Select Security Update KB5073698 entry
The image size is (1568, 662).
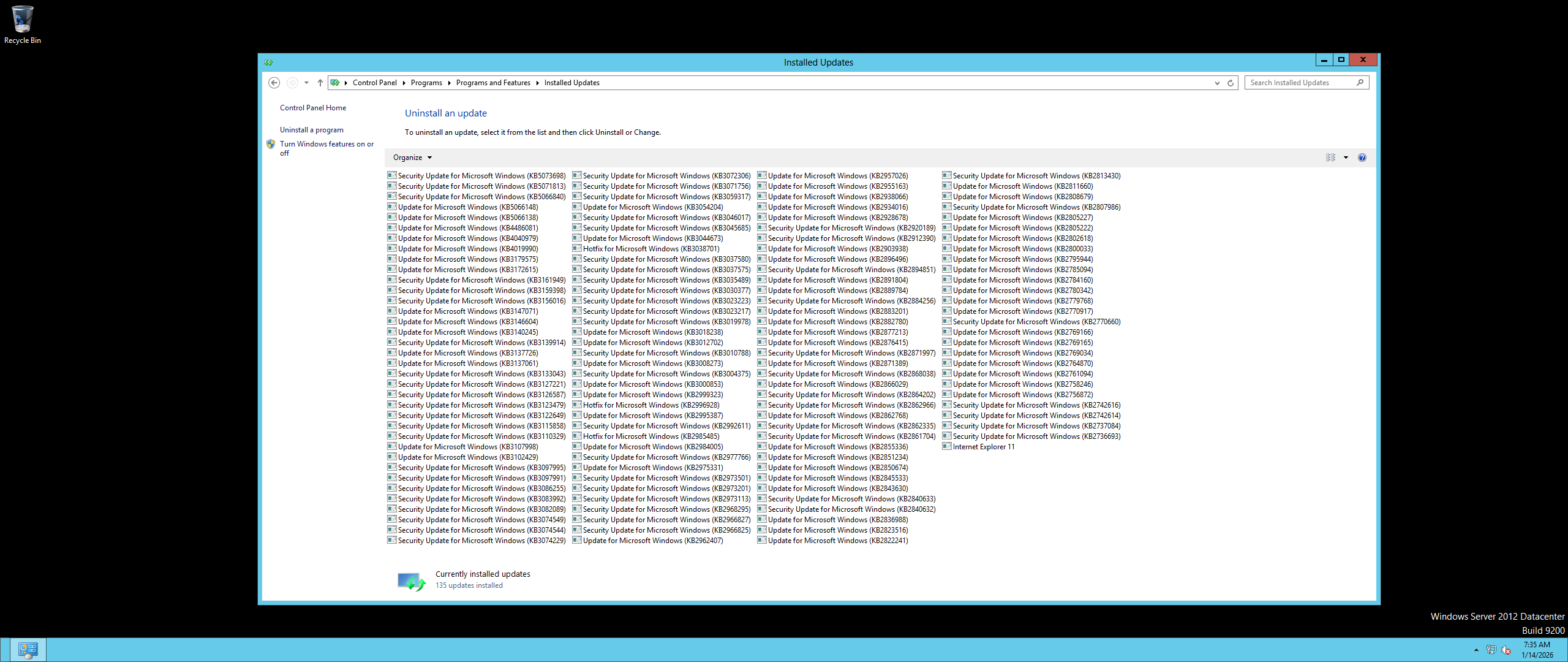[x=481, y=176]
